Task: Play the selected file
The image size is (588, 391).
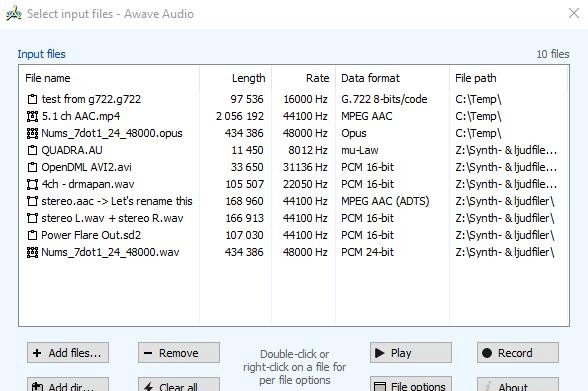Action: coord(411,353)
